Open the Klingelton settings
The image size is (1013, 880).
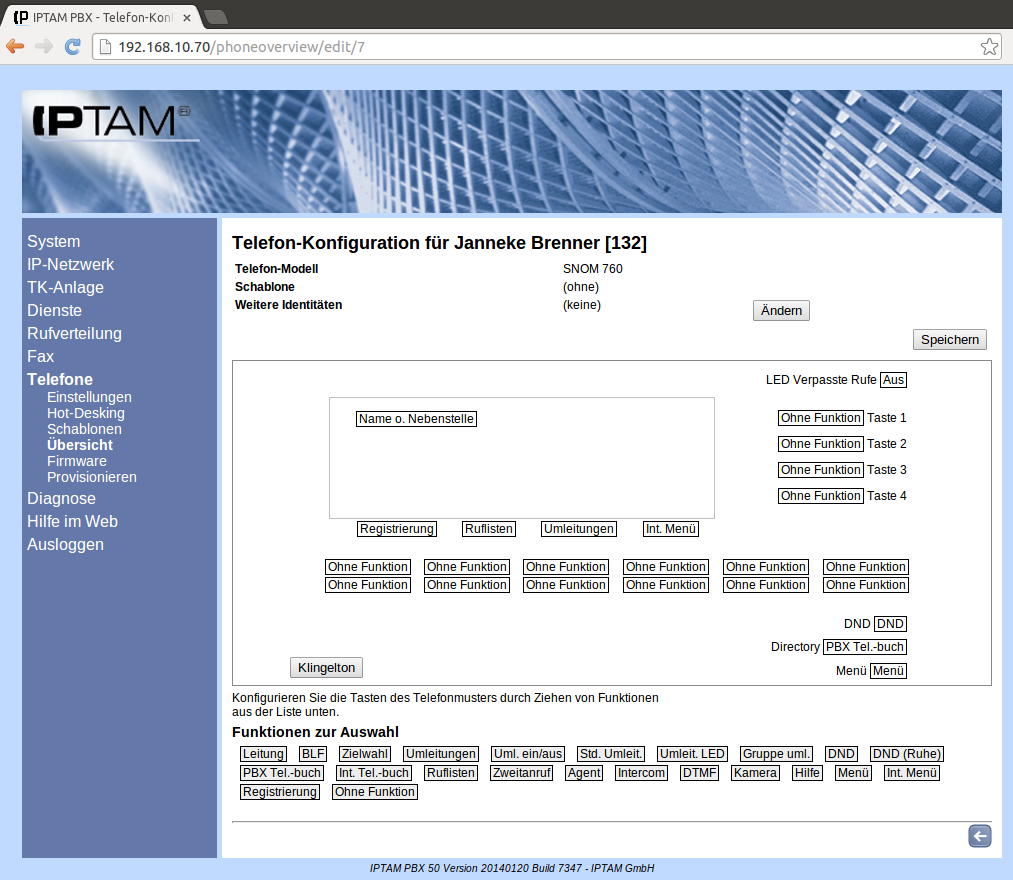point(326,667)
